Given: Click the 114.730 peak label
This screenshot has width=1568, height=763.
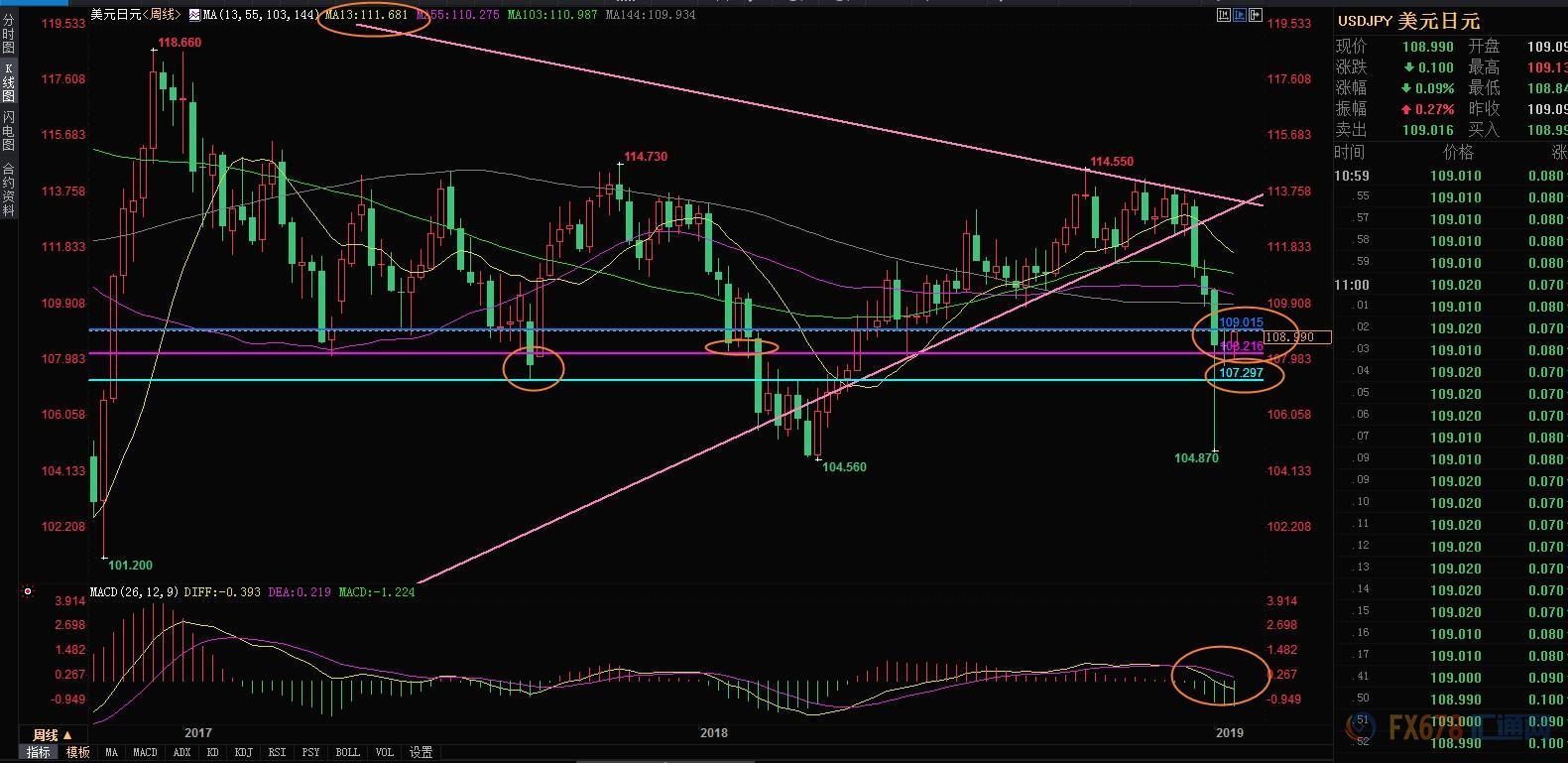Looking at the screenshot, I should [x=645, y=157].
